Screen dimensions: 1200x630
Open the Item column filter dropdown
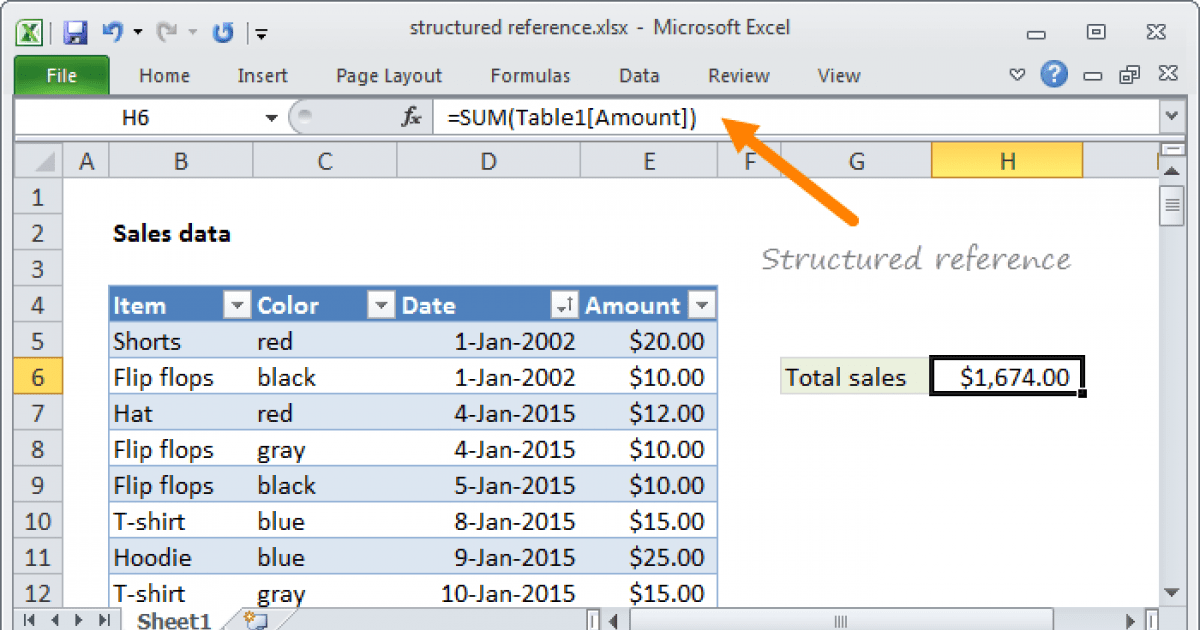237,306
